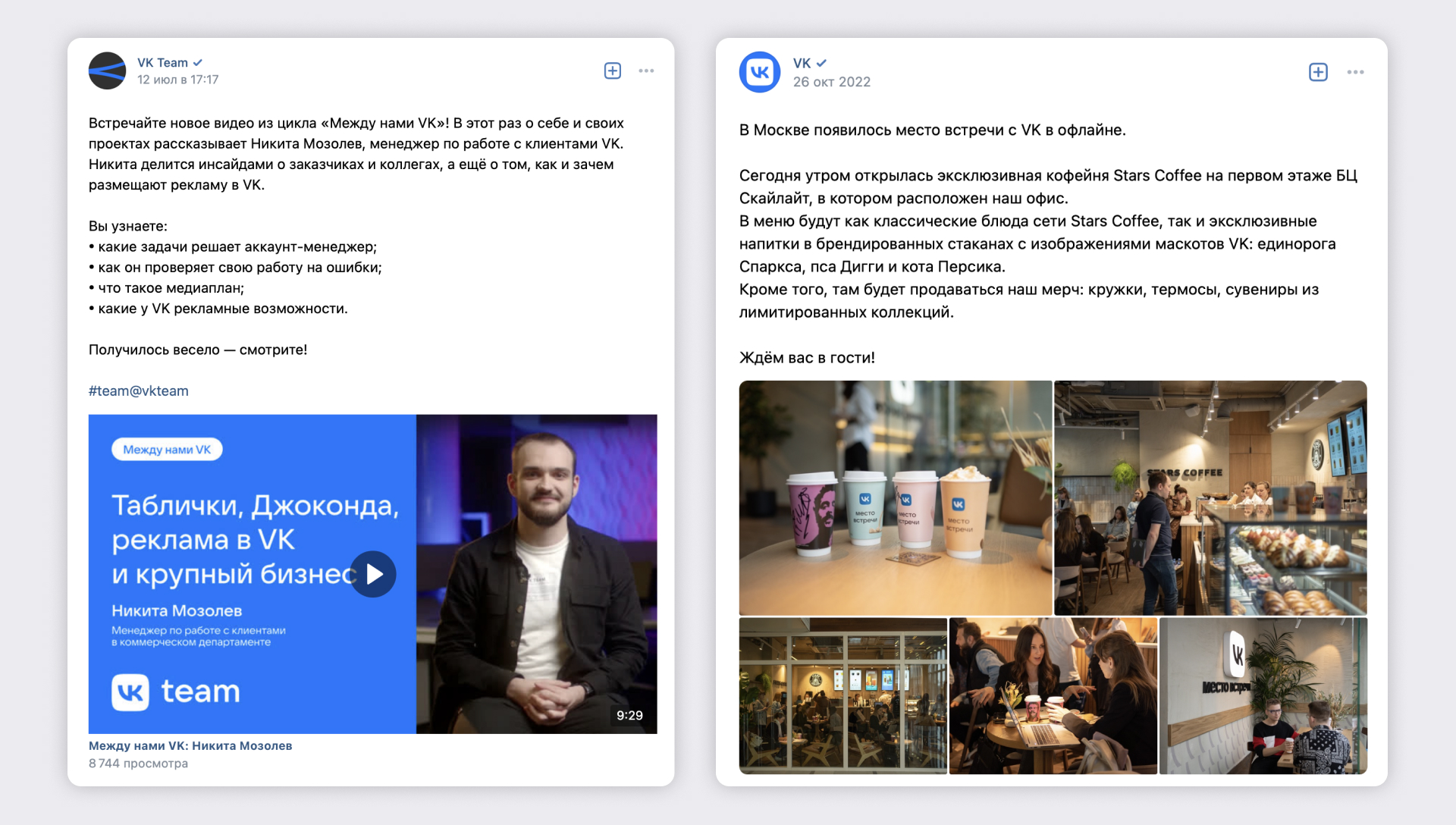
Task: Open the photo with the VK wall sign
Action: 1263,695
